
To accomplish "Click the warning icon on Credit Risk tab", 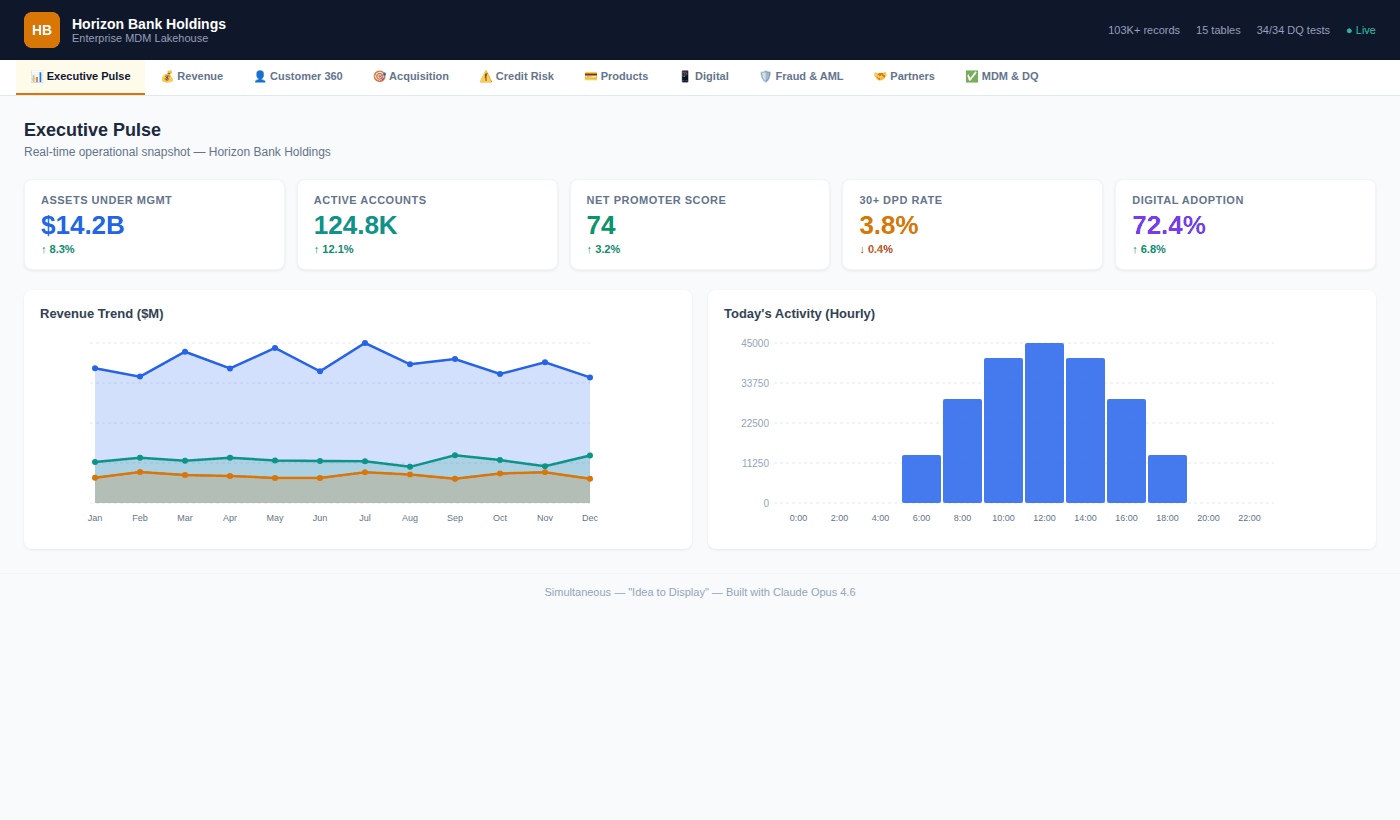I will (486, 77).
